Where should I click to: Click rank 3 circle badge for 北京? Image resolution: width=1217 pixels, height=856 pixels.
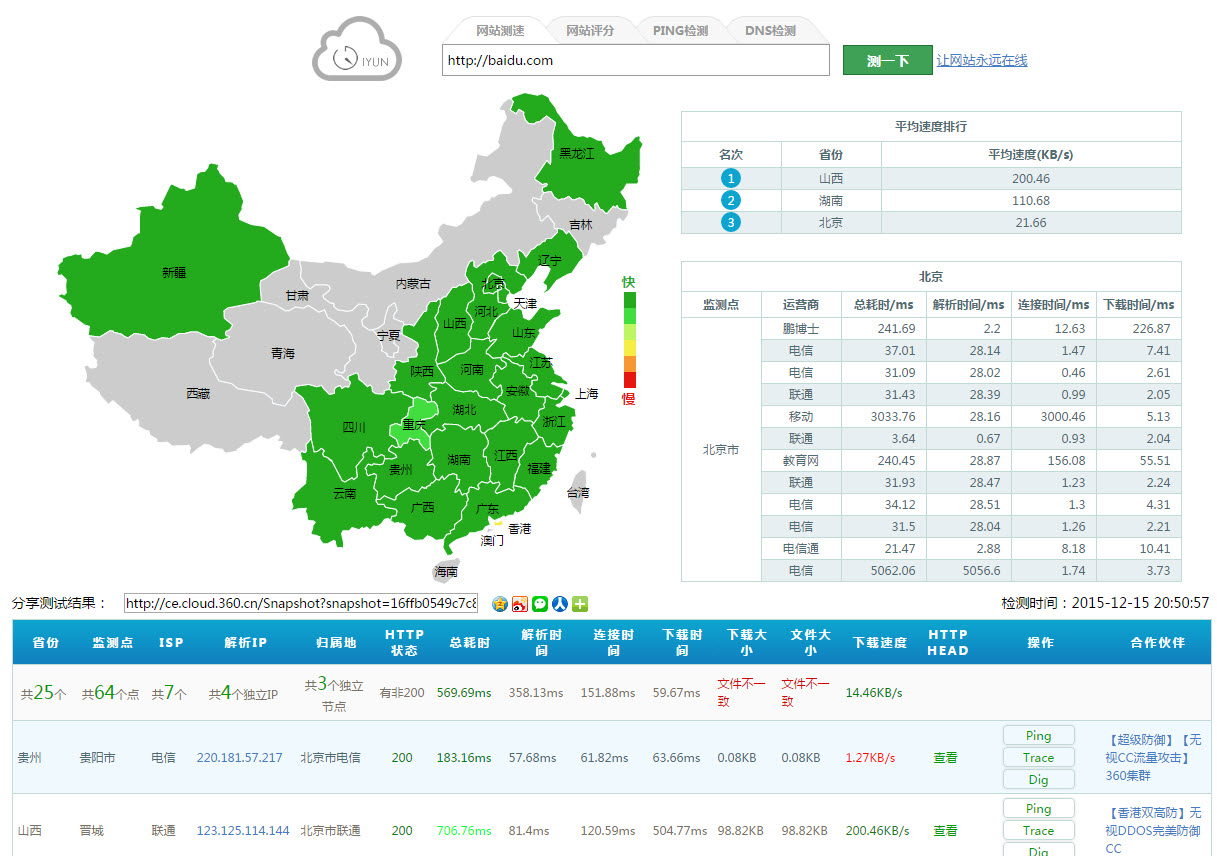731,223
